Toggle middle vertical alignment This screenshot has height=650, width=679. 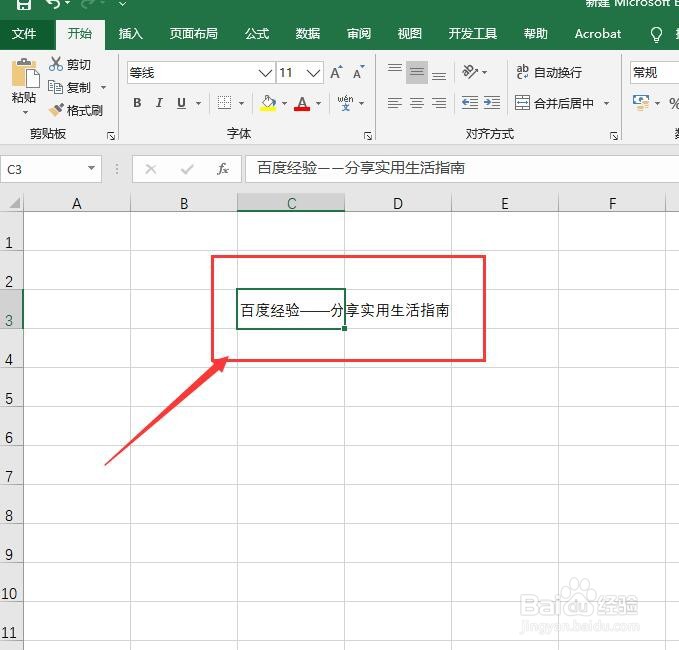pos(417,72)
